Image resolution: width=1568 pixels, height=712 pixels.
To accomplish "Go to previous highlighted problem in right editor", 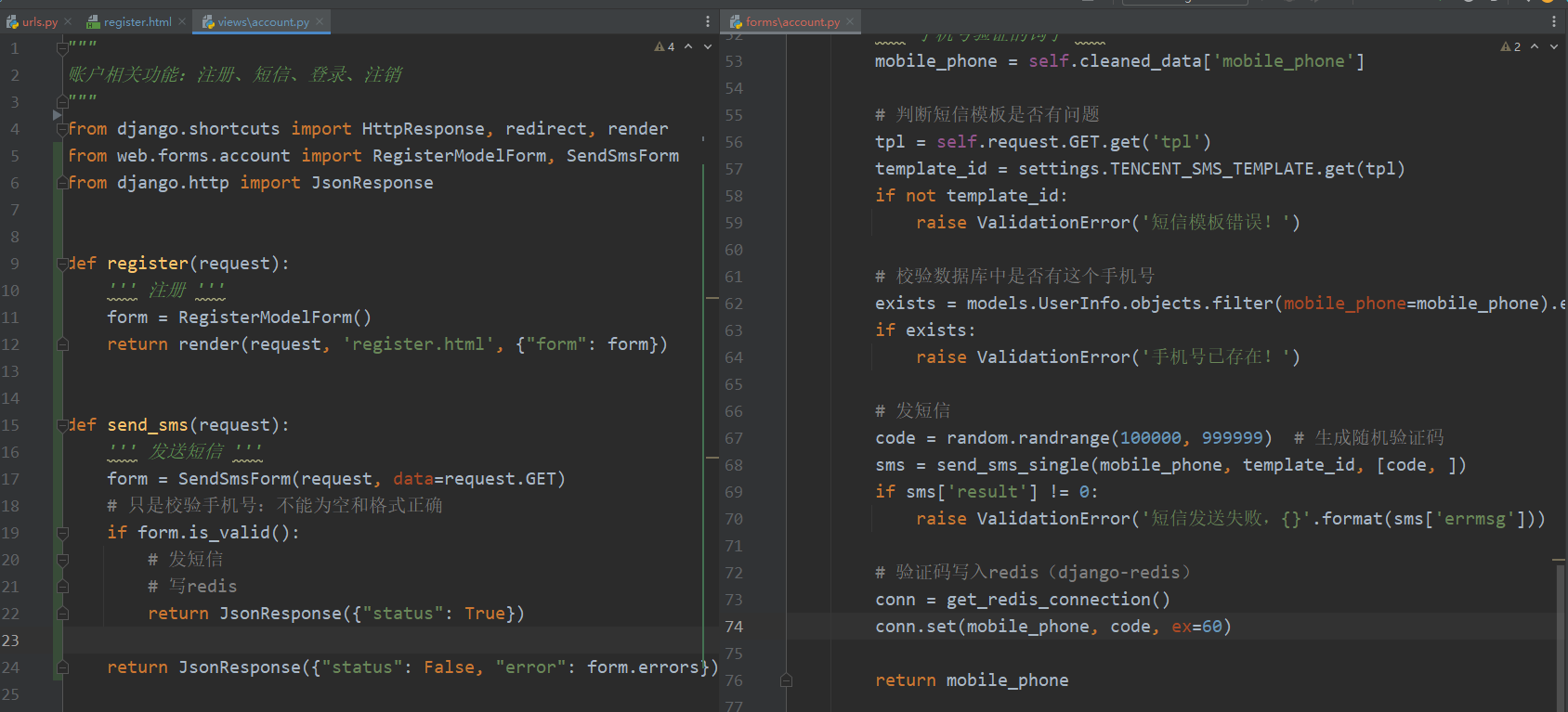I will (x=1535, y=46).
